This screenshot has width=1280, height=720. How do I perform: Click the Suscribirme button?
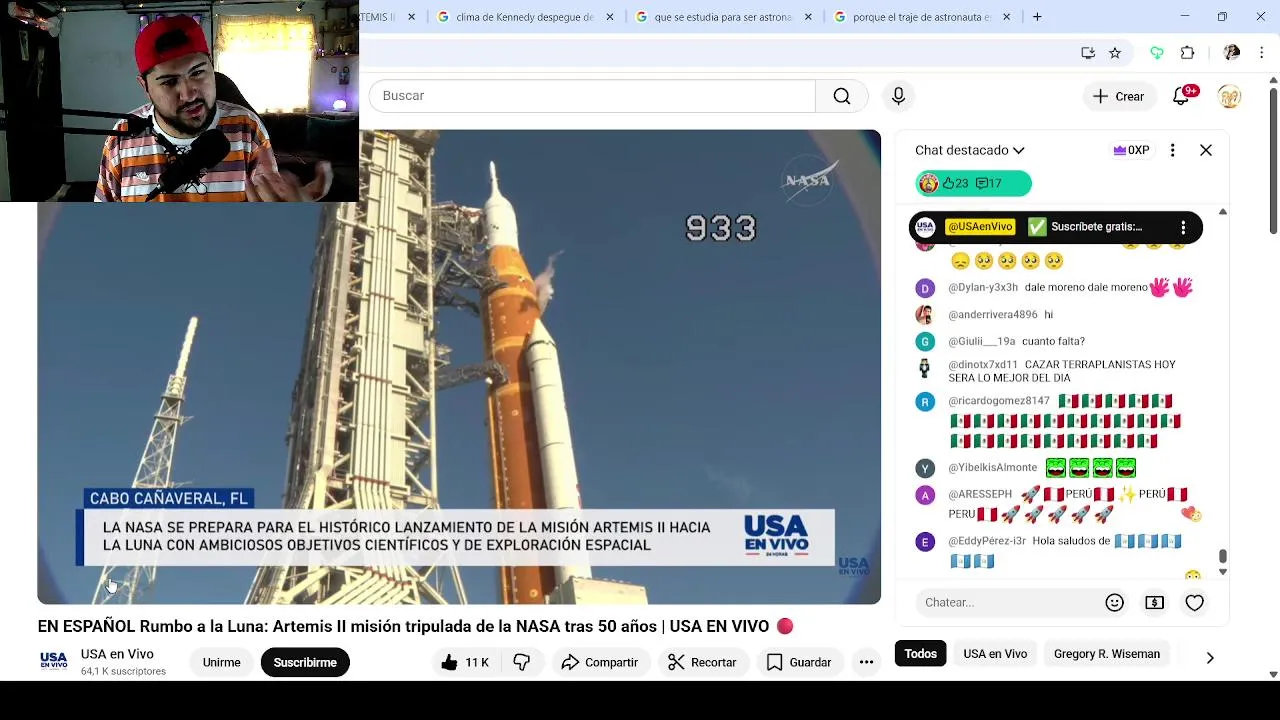point(305,662)
